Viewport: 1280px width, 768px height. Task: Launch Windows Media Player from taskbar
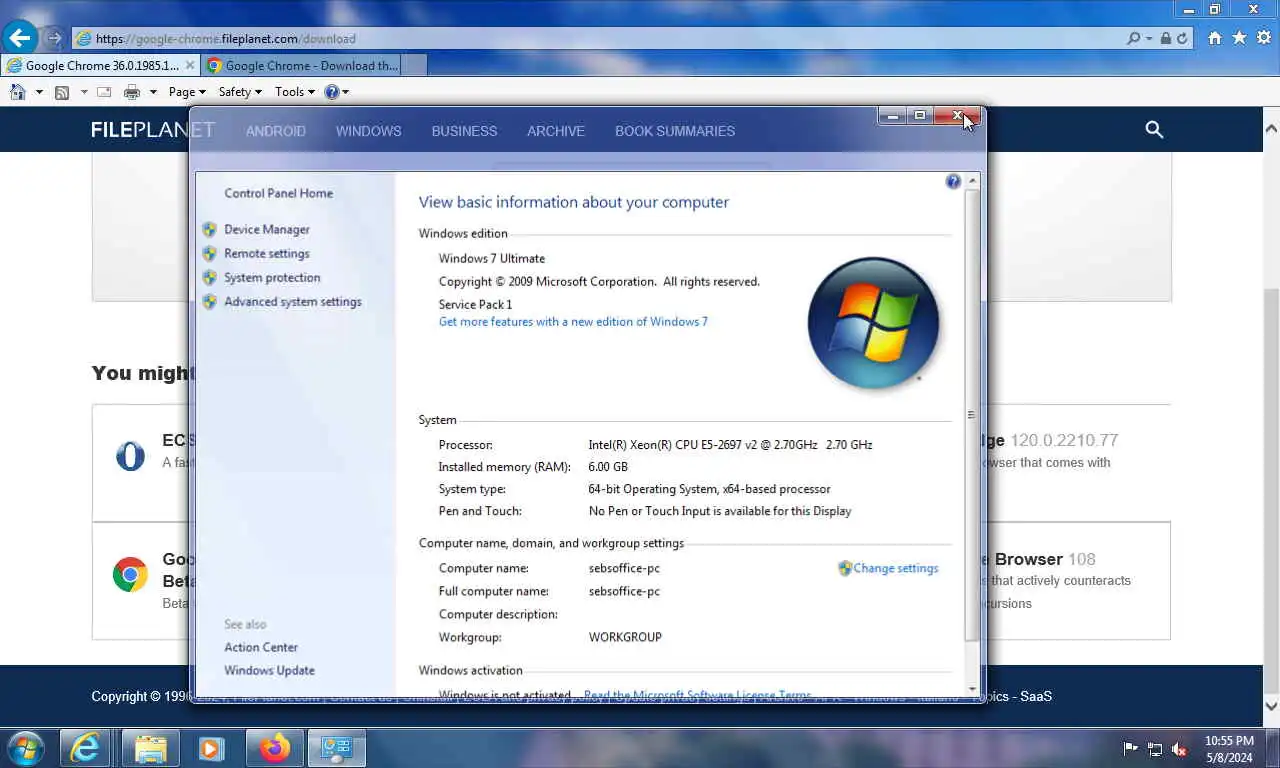pos(211,748)
